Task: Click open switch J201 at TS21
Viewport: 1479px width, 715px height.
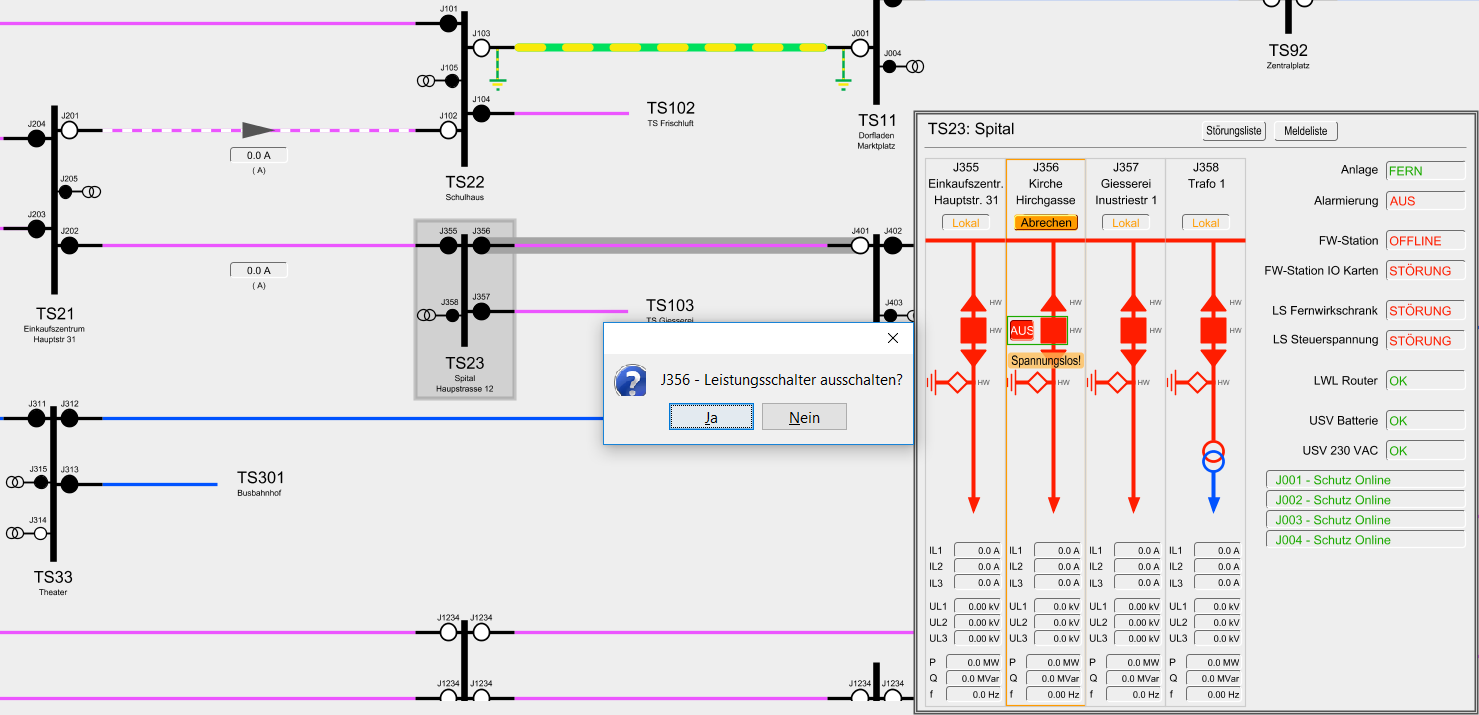Action: pyautogui.click(x=69, y=130)
